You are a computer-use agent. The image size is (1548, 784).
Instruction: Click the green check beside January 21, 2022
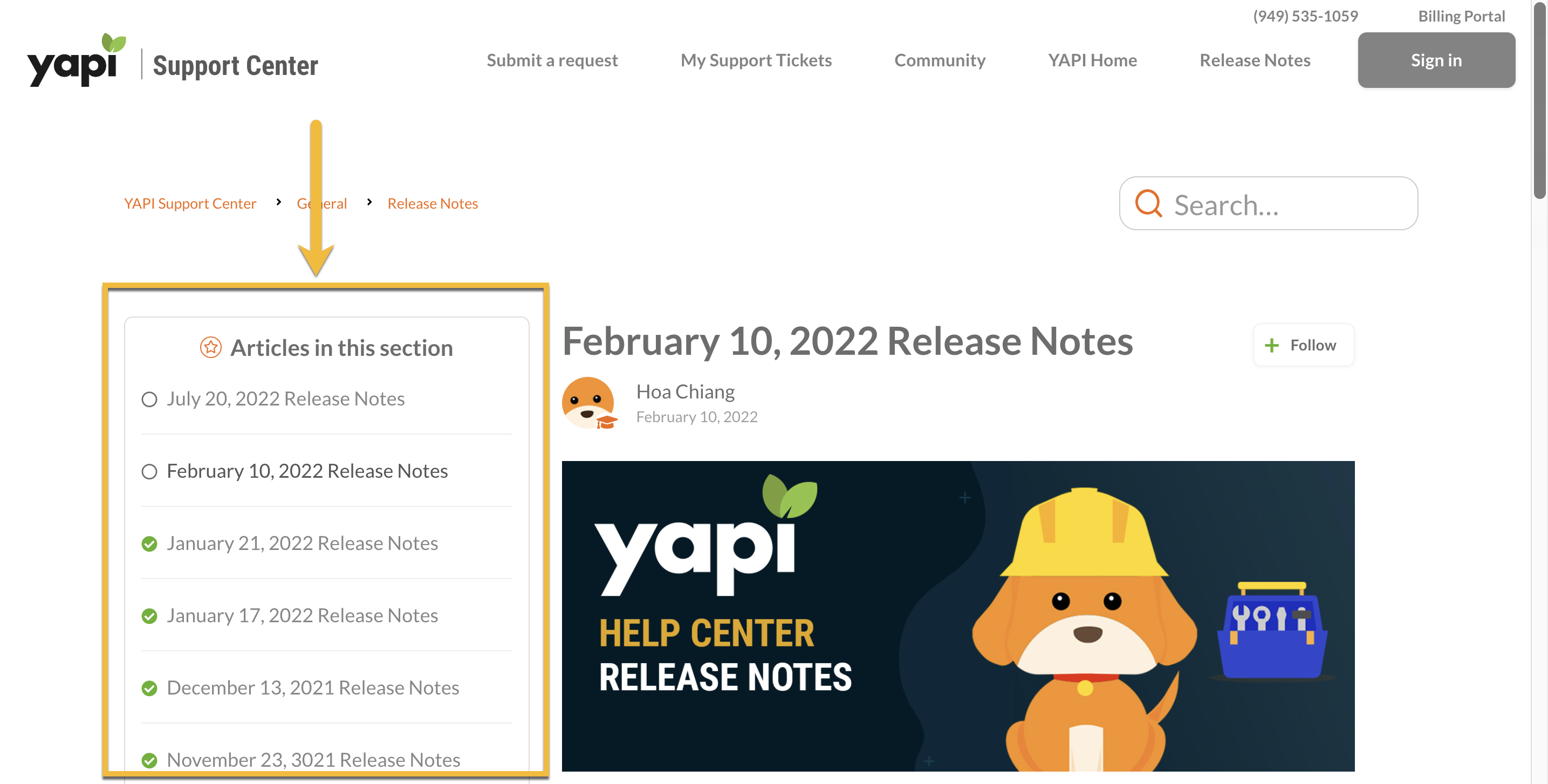[x=149, y=544]
